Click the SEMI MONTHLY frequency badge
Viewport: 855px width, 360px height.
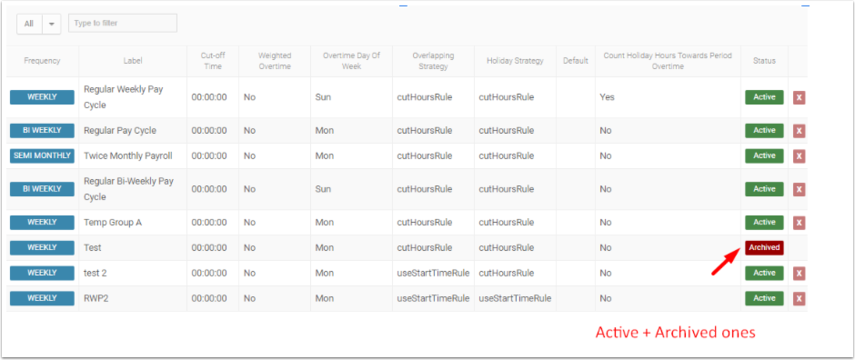pyautogui.click(x=42, y=155)
